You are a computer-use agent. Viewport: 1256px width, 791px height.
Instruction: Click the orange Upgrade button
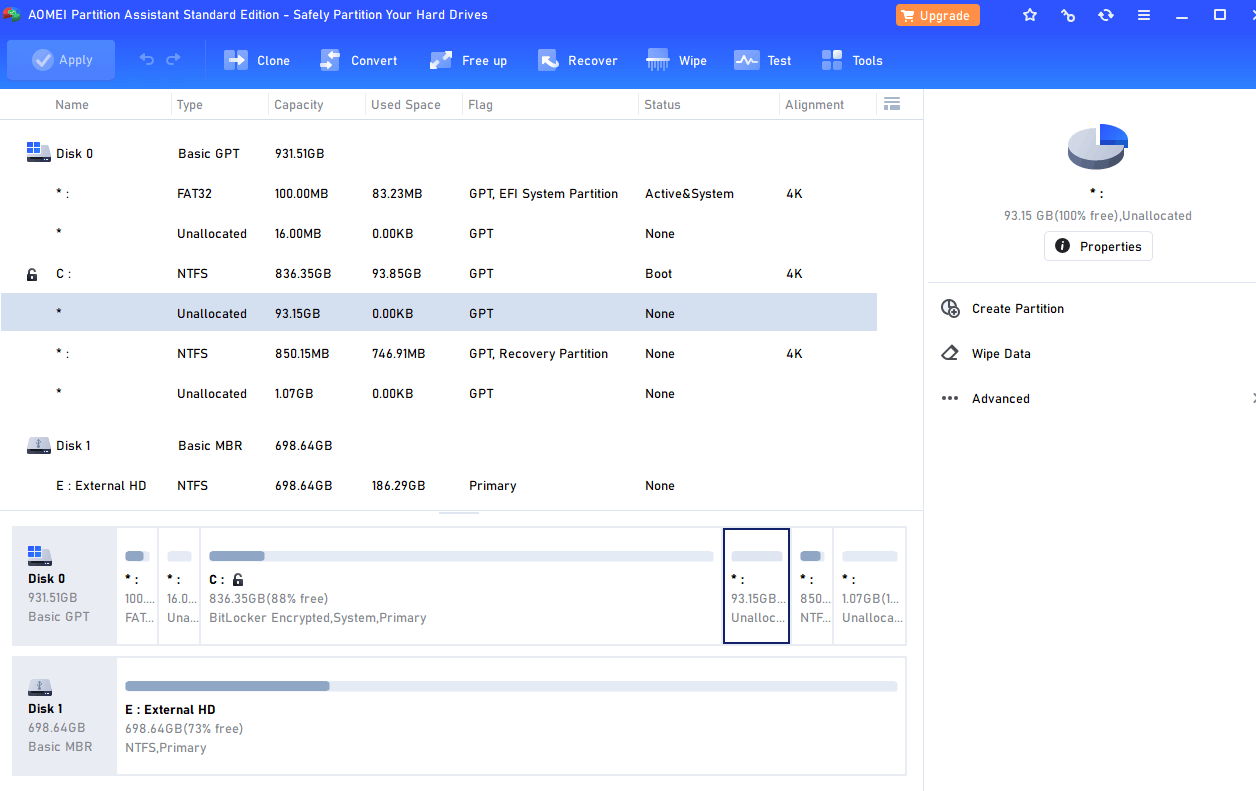coord(938,15)
